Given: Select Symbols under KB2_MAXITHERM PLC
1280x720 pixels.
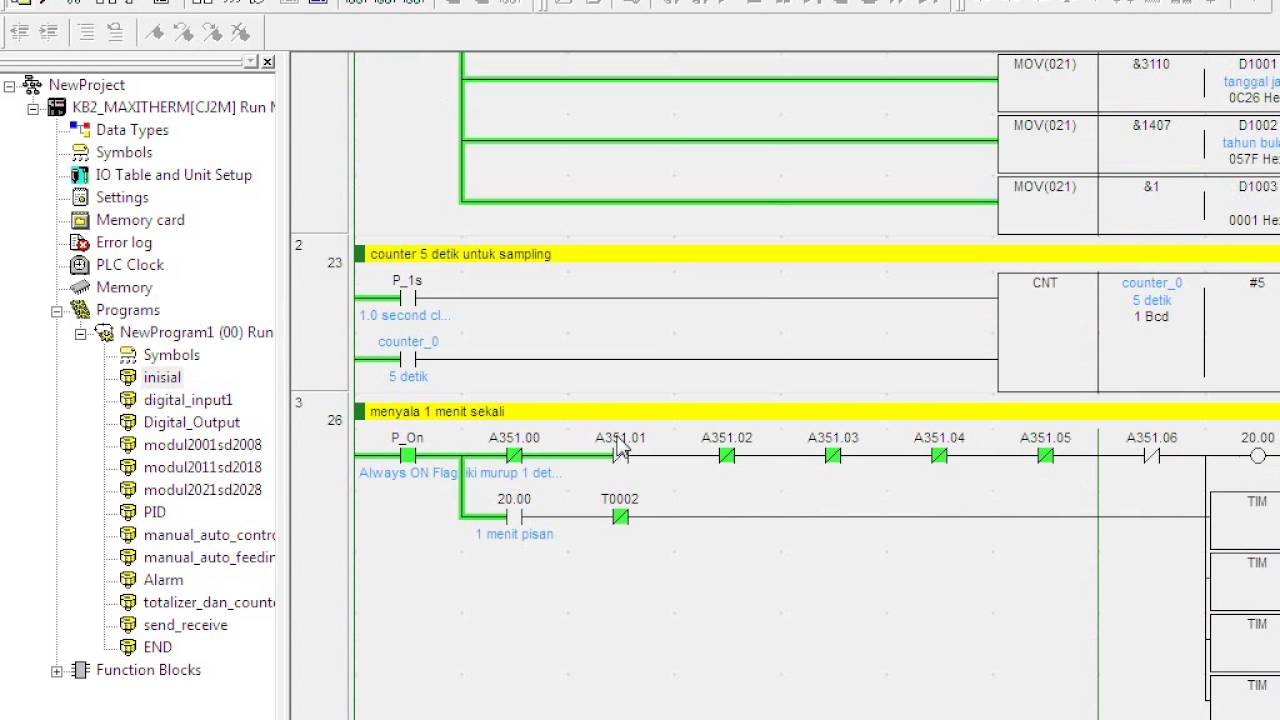Looking at the screenshot, I should click(x=124, y=152).
